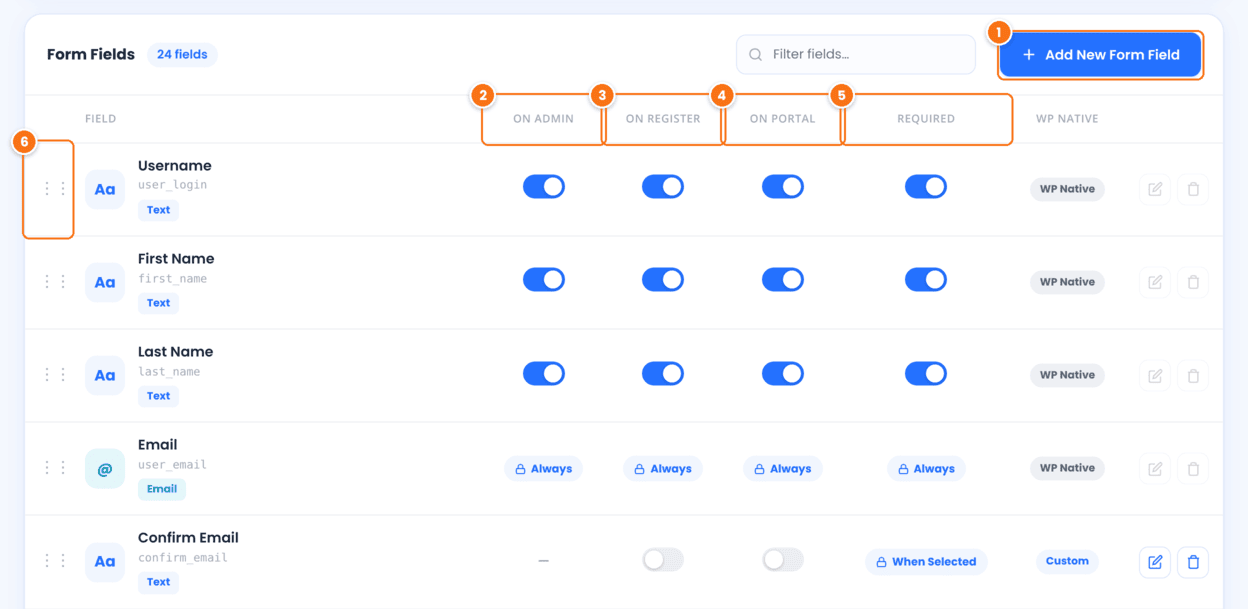The height and width of the screenshot is (609, 1248).
Task: Click the WP Native badge in Username row
Action: [1067, 189]
